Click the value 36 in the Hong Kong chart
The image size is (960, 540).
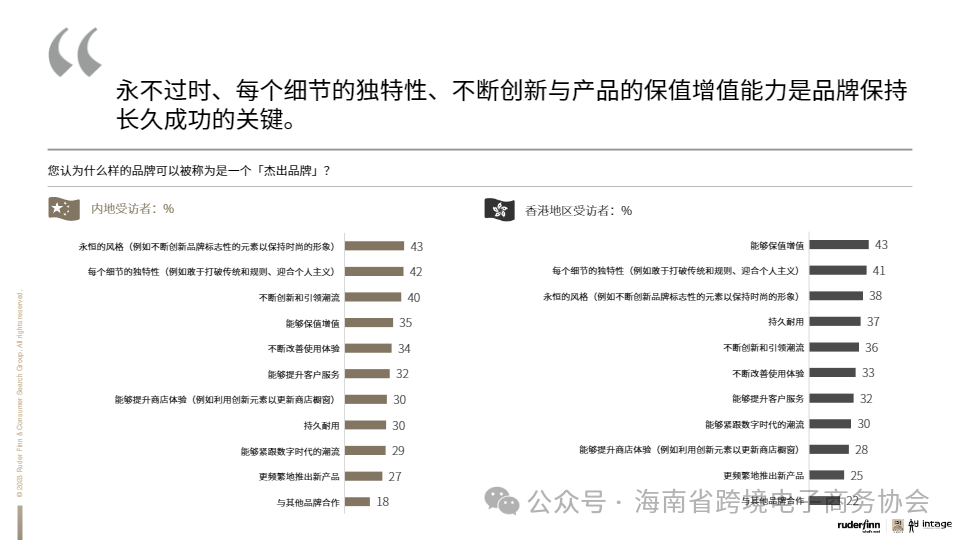pos(872,348)
